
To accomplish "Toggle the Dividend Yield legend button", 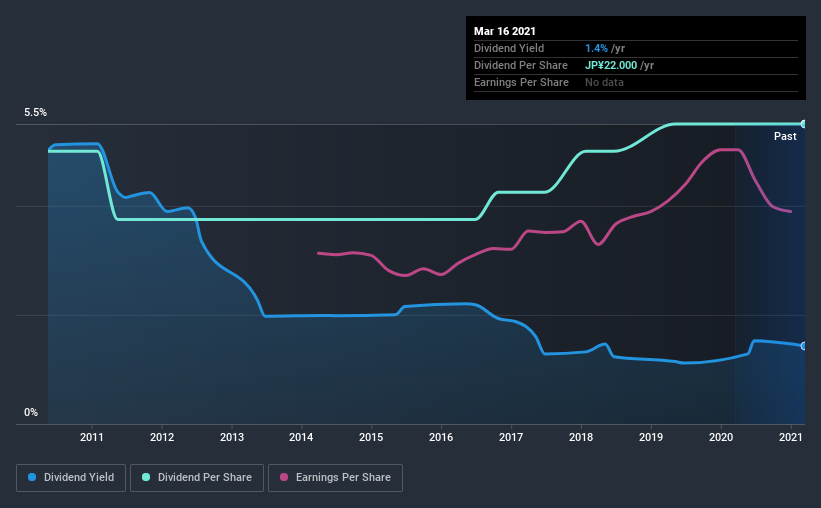I will tap(71, 478).
